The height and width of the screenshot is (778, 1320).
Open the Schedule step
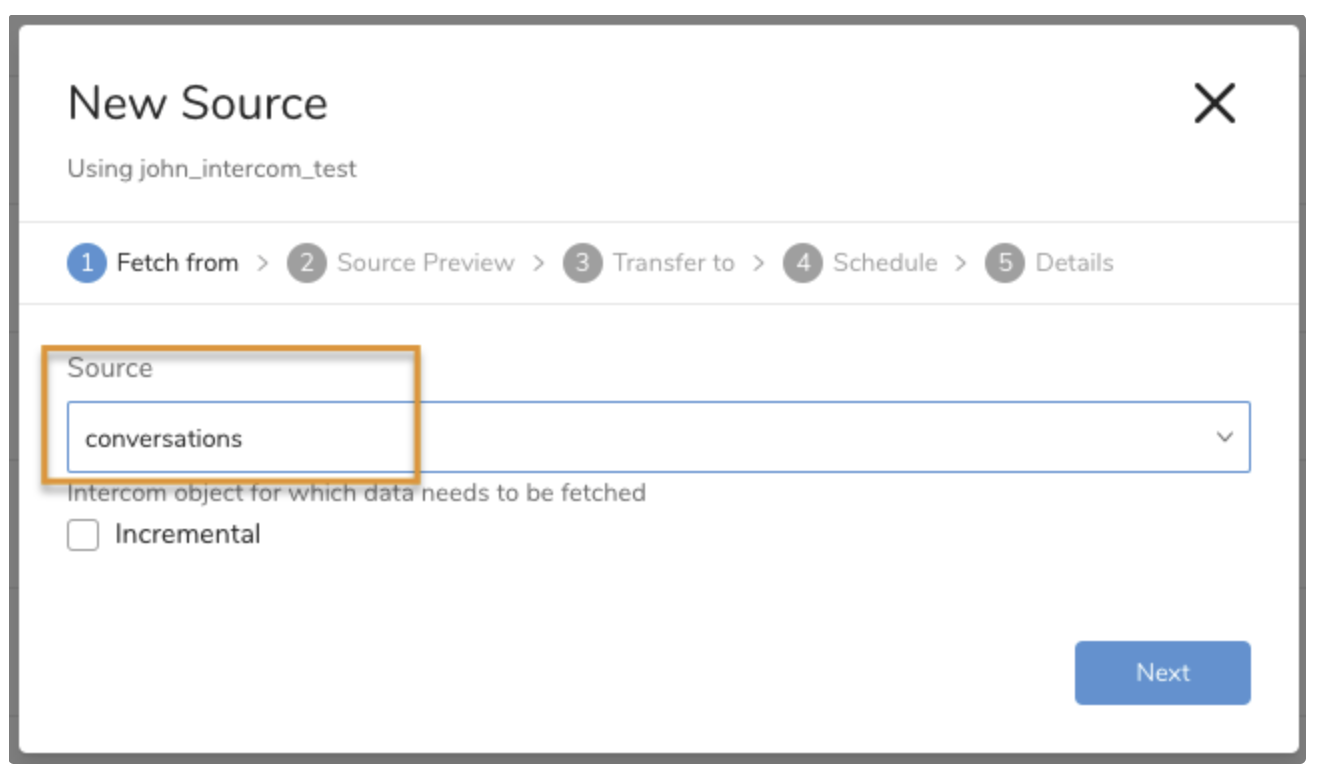point(885,263)
